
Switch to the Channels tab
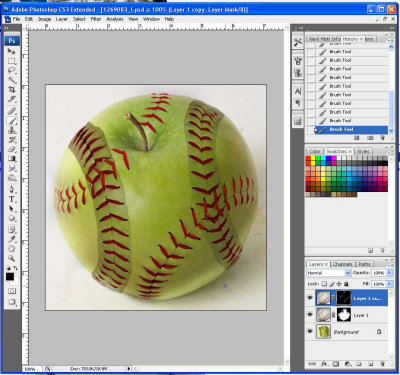pos(343,264)
